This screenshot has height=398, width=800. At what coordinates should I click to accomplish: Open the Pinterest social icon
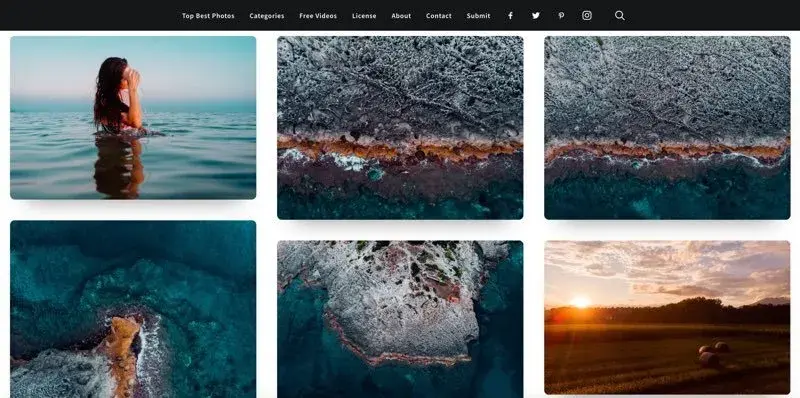click(561, 16)
